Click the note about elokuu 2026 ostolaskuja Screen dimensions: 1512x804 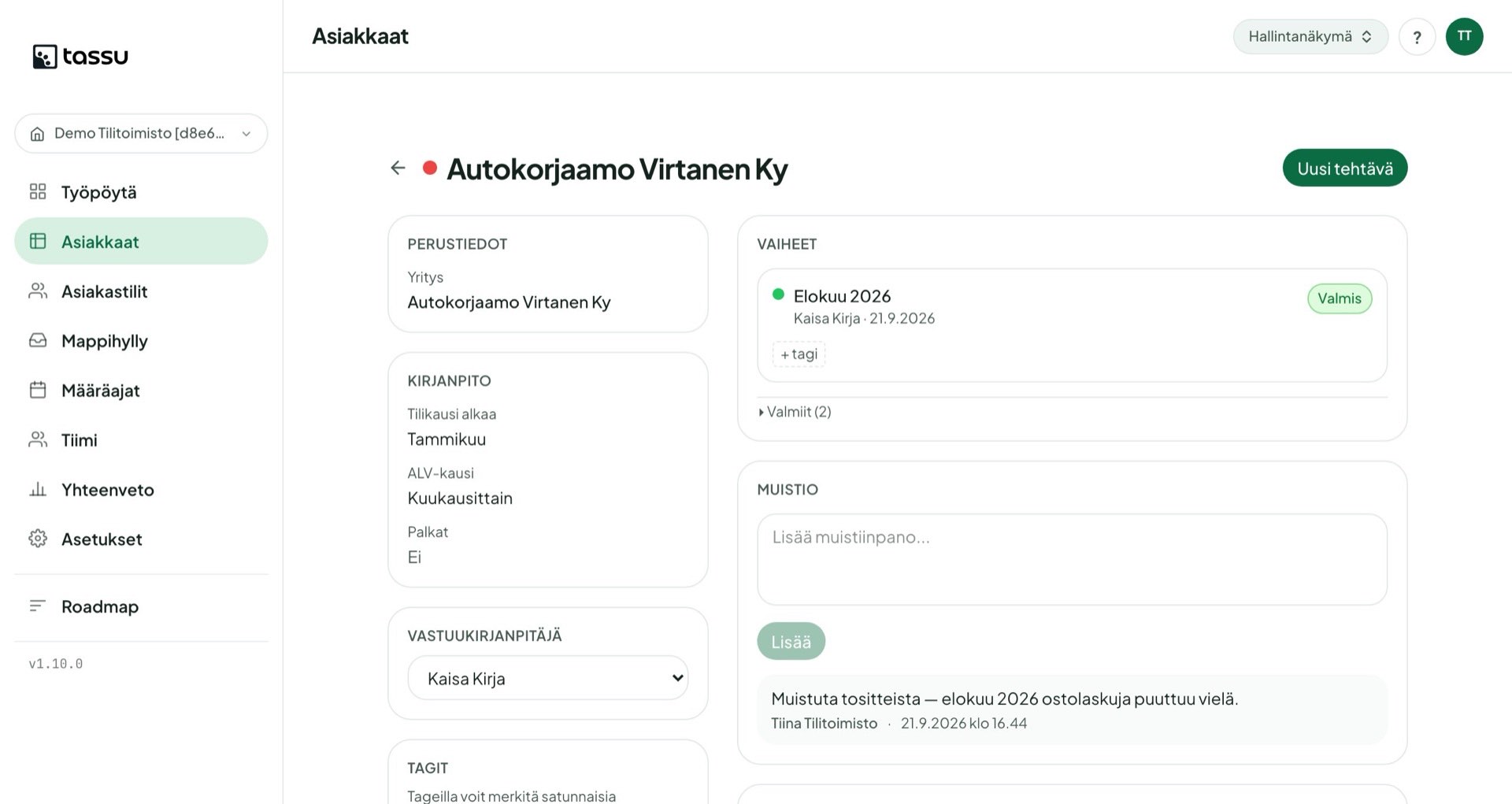(1005, 699)
